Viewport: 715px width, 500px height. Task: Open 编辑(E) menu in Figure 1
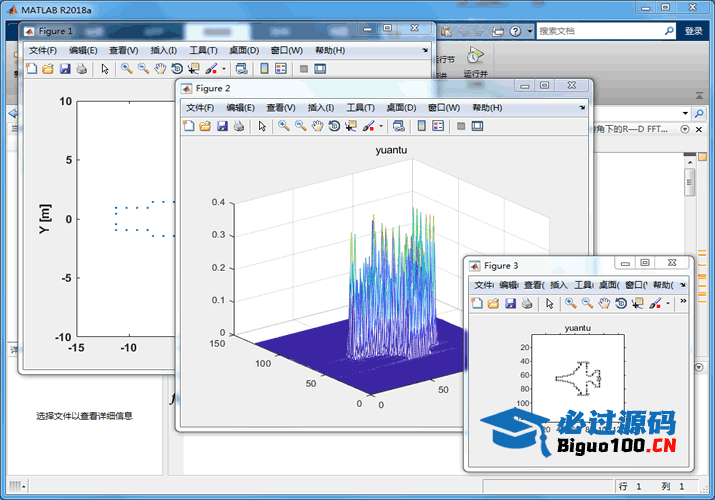click(83, 50)
